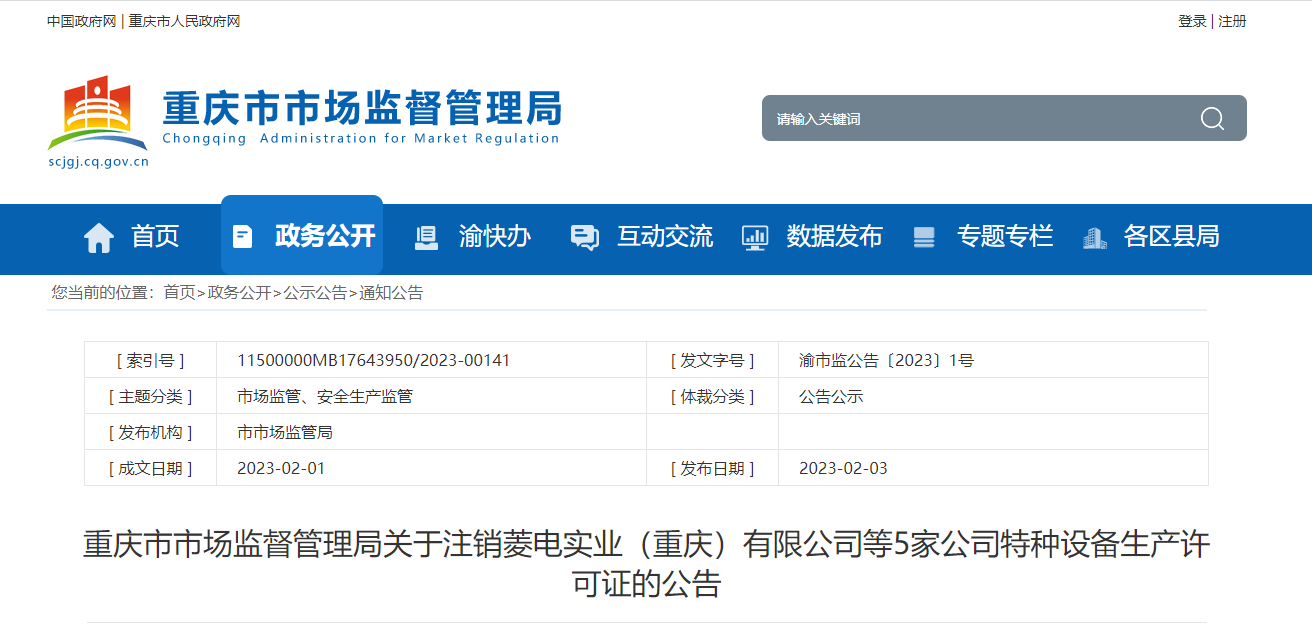Image resolution: width=1312 pixels, height=641 pixels.
Task: Click the icon beside 渝快办
Action: click(x=426, y=237)
